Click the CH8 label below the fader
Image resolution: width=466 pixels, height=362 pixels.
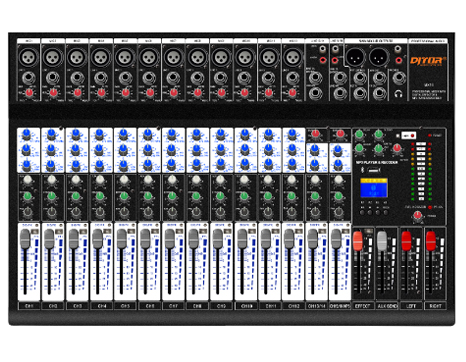(x=197, y=306)
